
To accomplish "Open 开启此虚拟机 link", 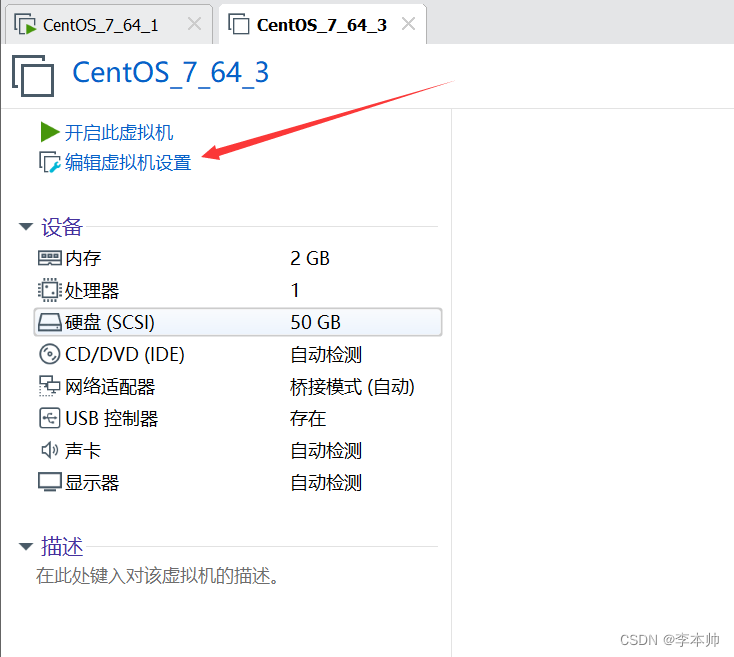I will (x=119, y=132).
